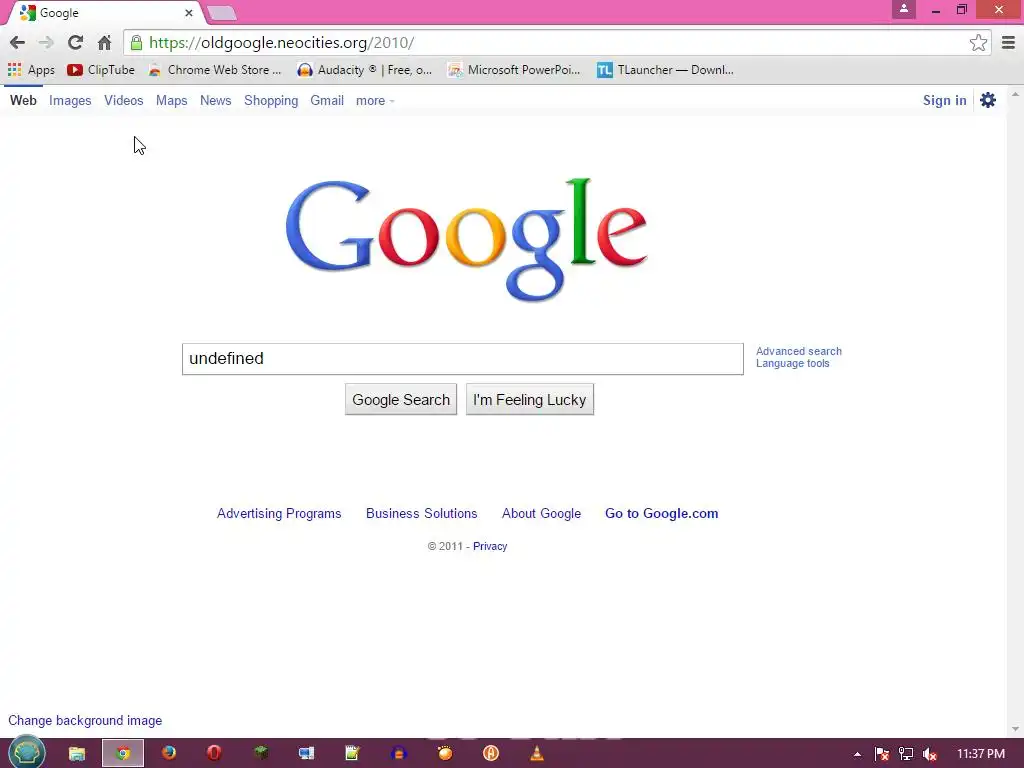The image size is (1024, 768).
Task: Open Google settings gear icon
Action: [x=987, y=100]
